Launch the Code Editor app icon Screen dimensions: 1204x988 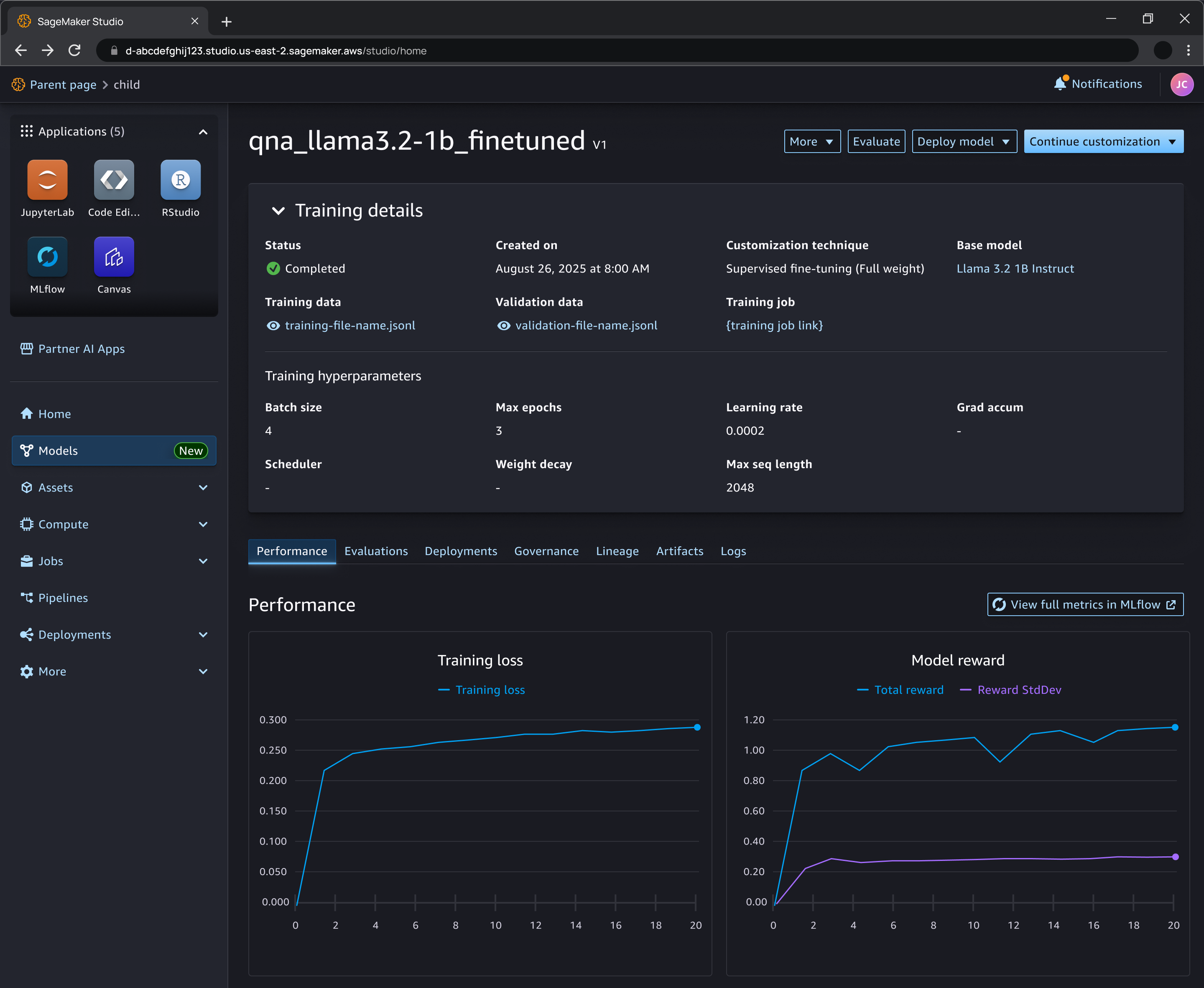[x=114, y=180]
